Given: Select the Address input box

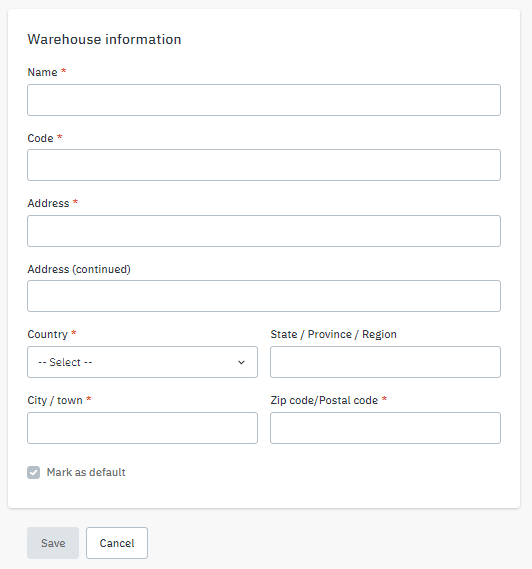Looking at the screenshot, I should 264,231.
